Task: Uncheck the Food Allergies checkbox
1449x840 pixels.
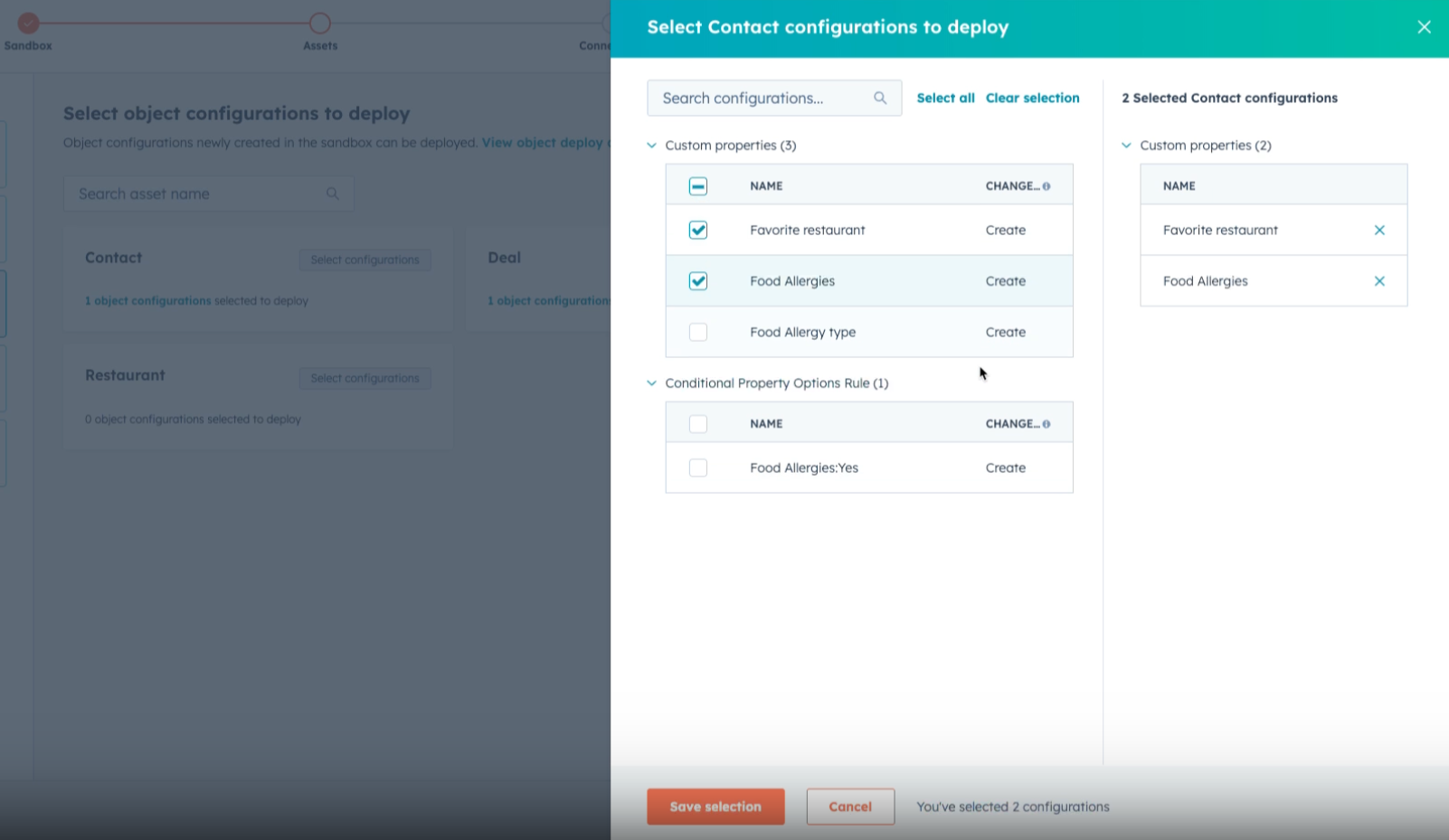Action: 697,281
